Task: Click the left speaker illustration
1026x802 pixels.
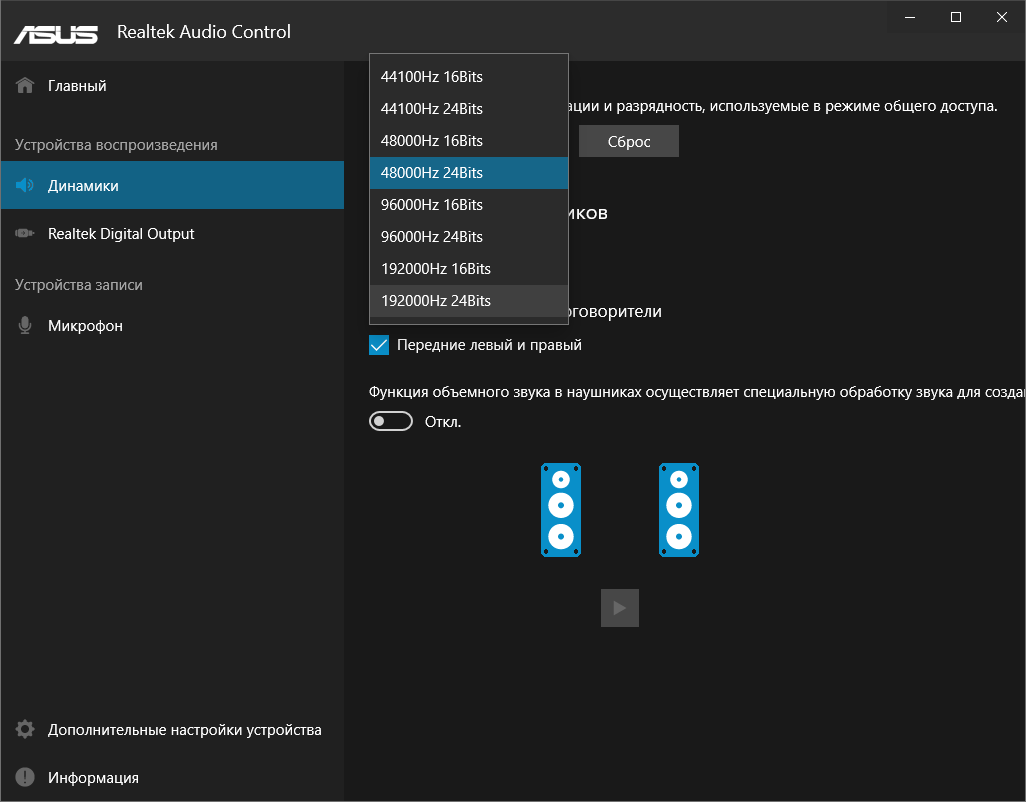Action: point(561,510)
